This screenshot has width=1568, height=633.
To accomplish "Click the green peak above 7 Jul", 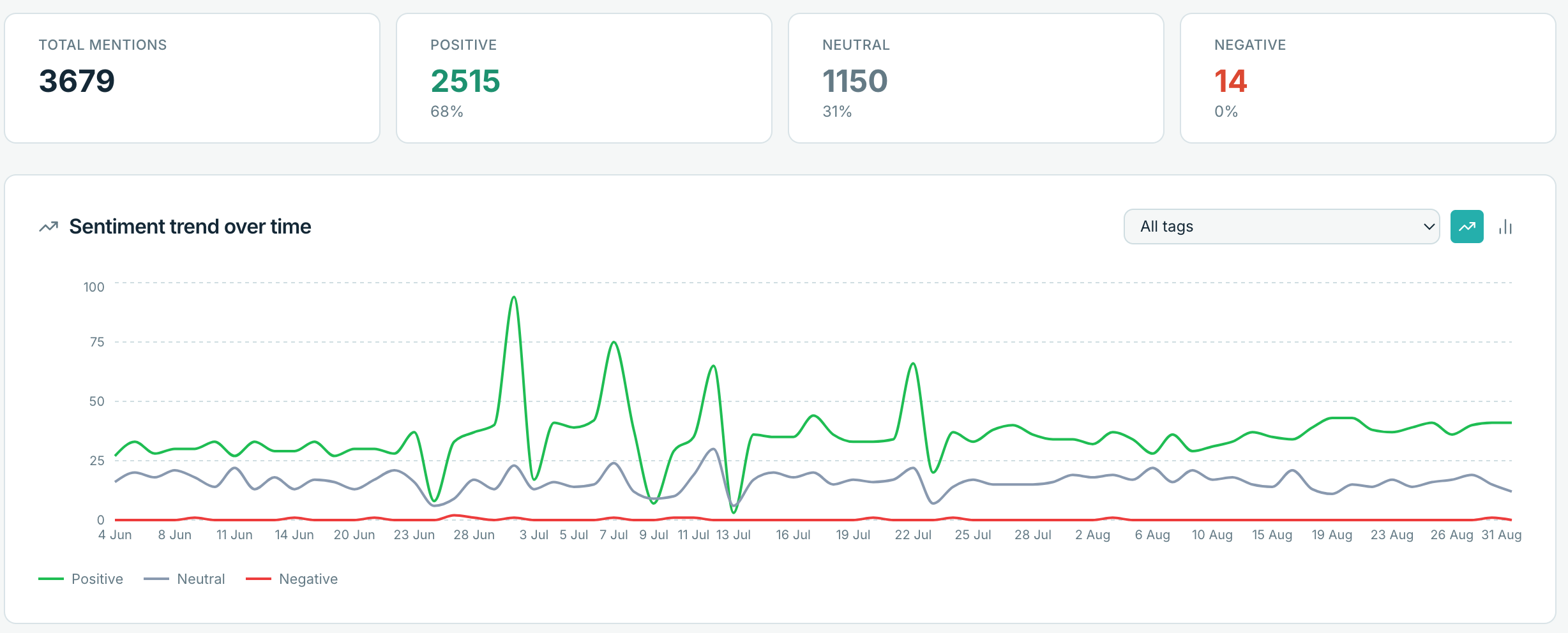I will pyautogui.click(x=614, y=343).
